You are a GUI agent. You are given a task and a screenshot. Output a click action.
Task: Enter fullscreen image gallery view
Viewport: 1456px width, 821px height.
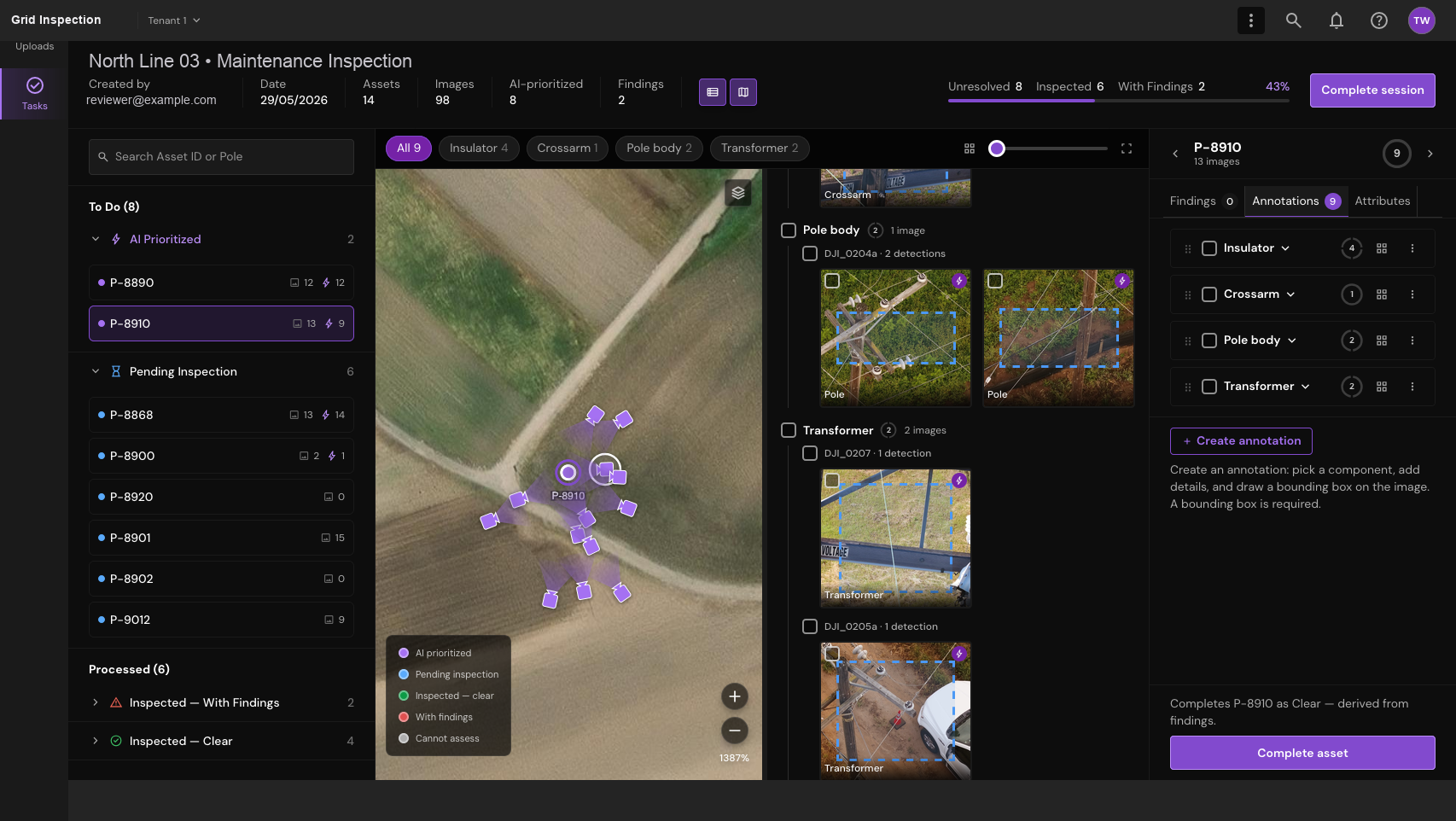pos(1126,148)
